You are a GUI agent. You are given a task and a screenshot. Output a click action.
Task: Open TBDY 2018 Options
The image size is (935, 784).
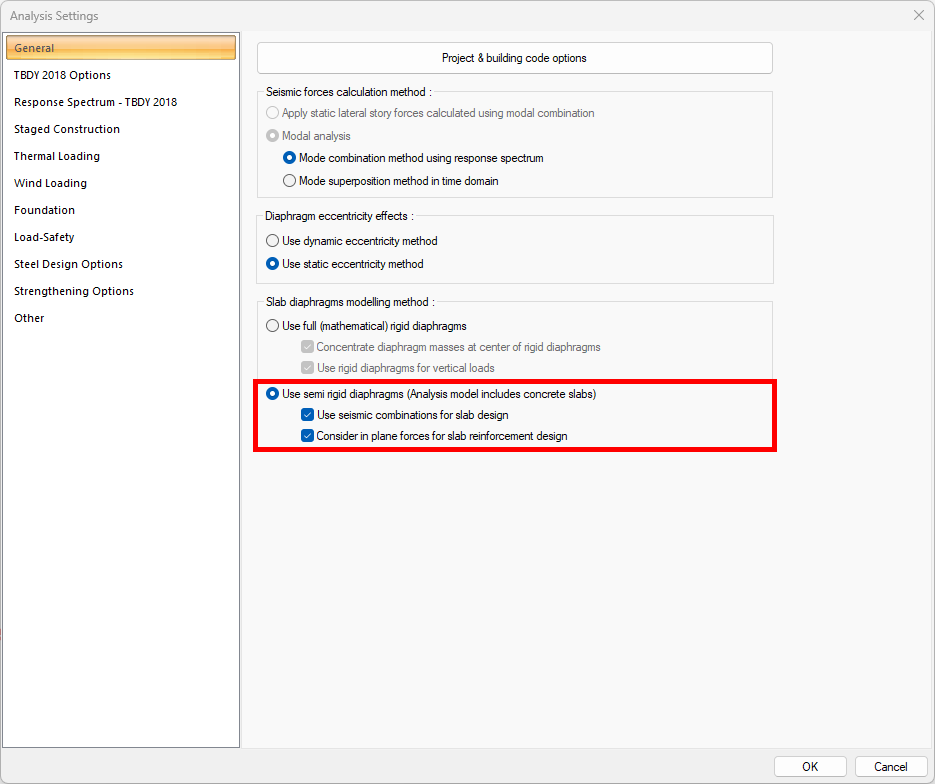(63, 75)
